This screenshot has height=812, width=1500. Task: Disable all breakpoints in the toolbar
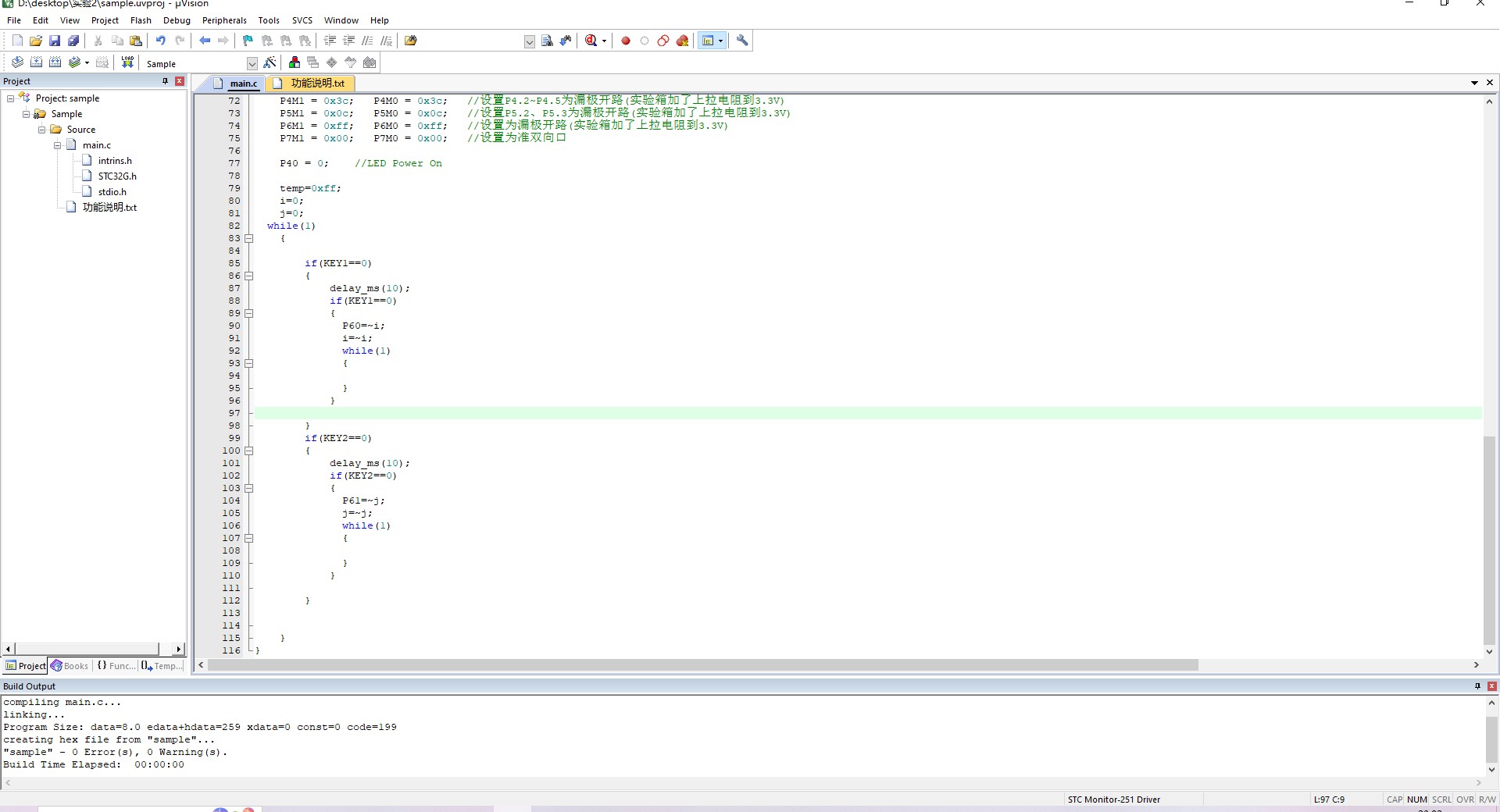[x=663, y=41]
